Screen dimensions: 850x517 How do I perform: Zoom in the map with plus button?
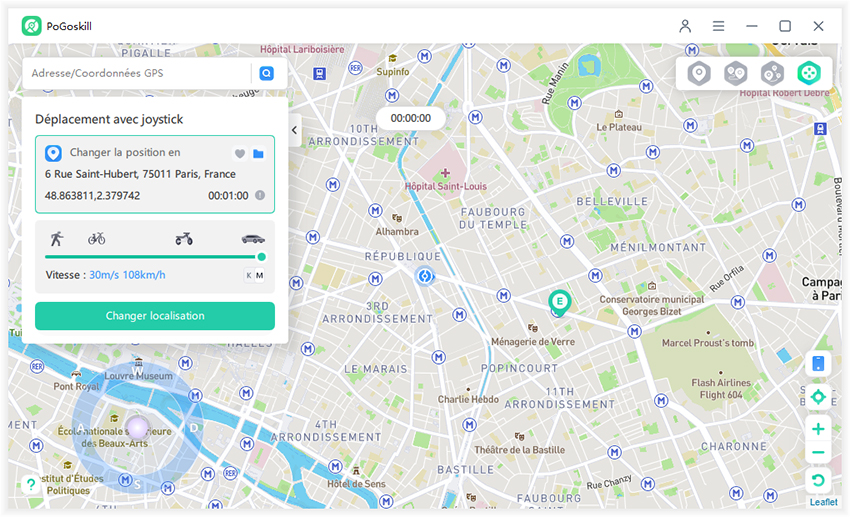pos(818,429)
